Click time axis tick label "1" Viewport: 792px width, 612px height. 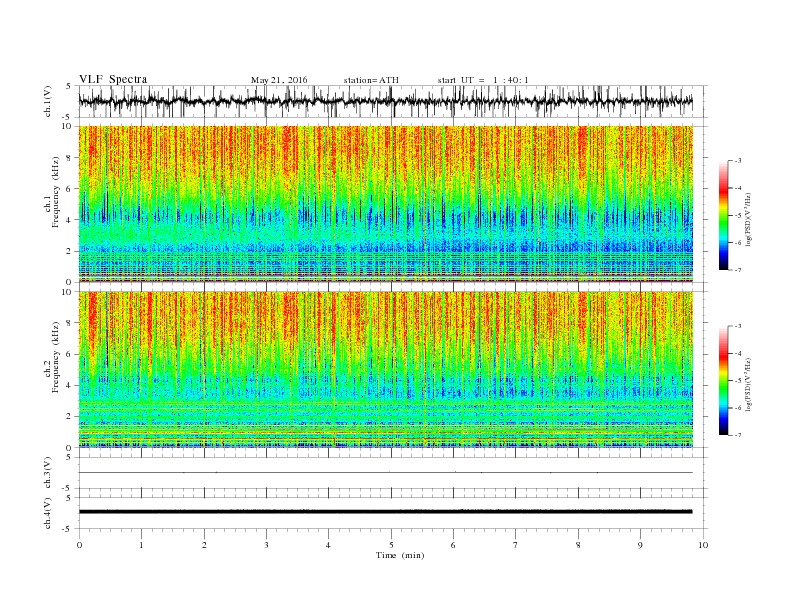141,545
